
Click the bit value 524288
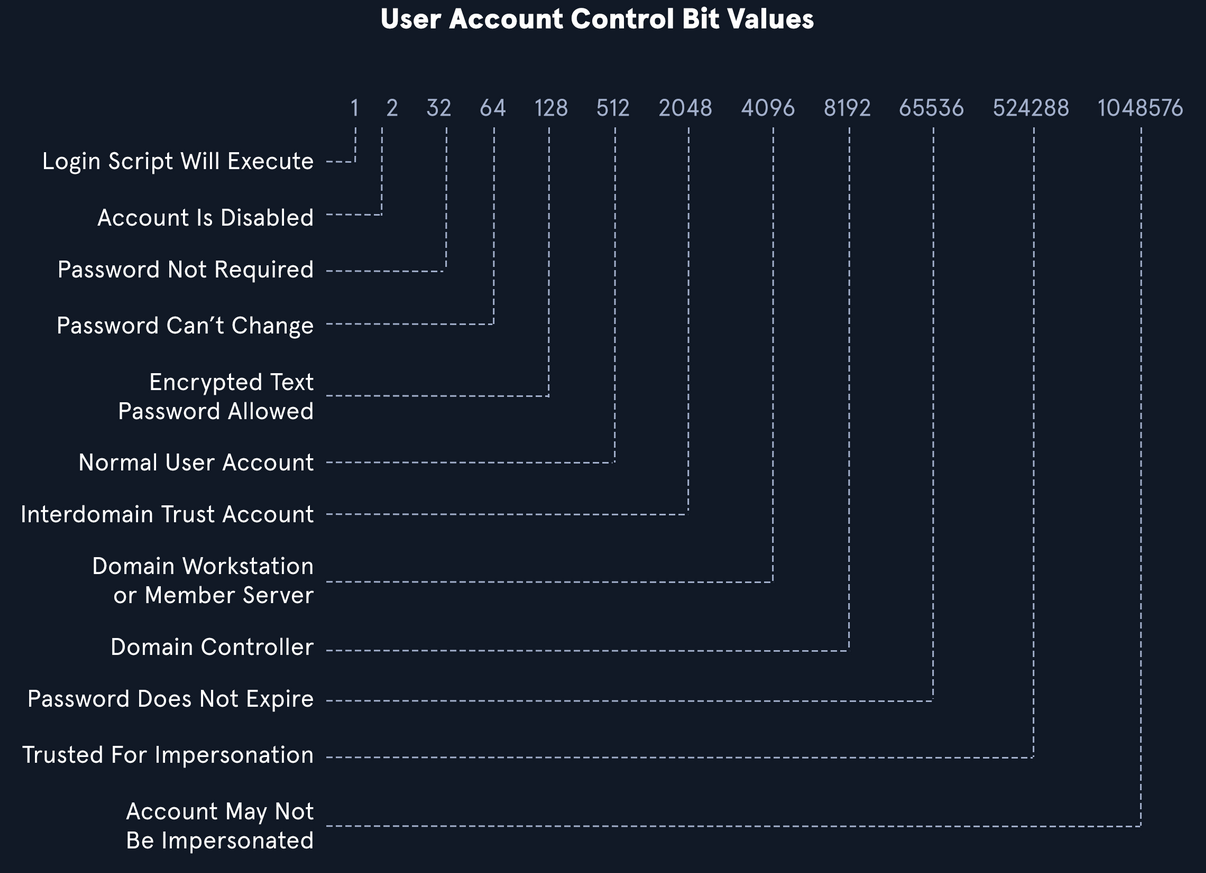pos(1031,108)
